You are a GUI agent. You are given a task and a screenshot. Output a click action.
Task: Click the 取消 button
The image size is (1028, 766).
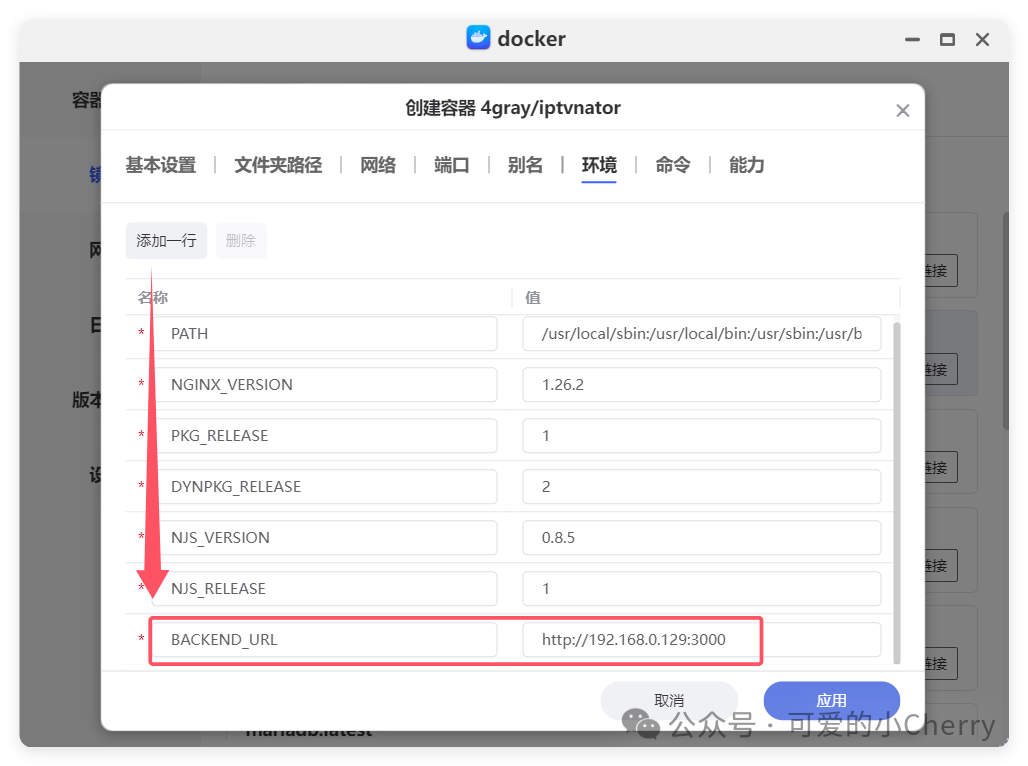pyautogui.click(x=669, y=700)
